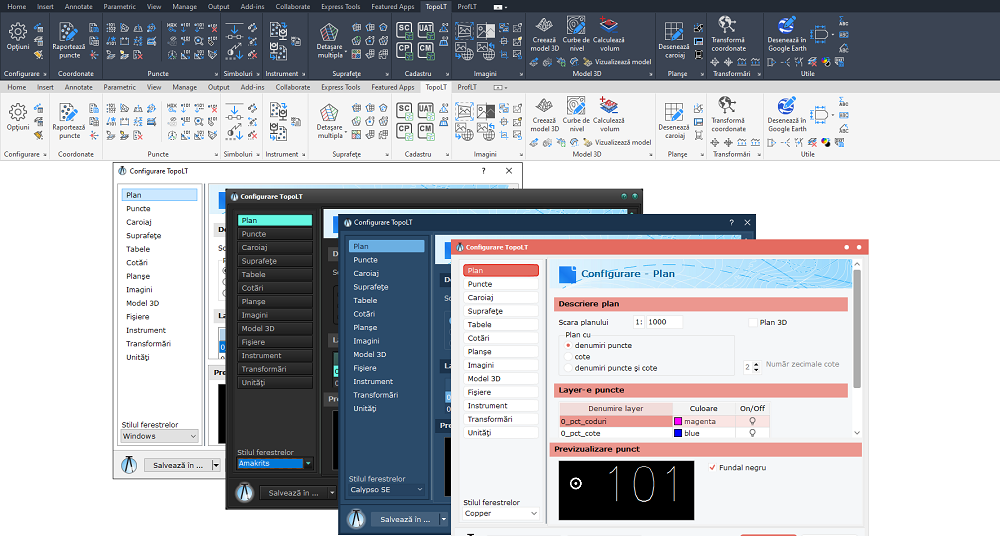Open Express Tools tab in light ribbon

[341, 87]
